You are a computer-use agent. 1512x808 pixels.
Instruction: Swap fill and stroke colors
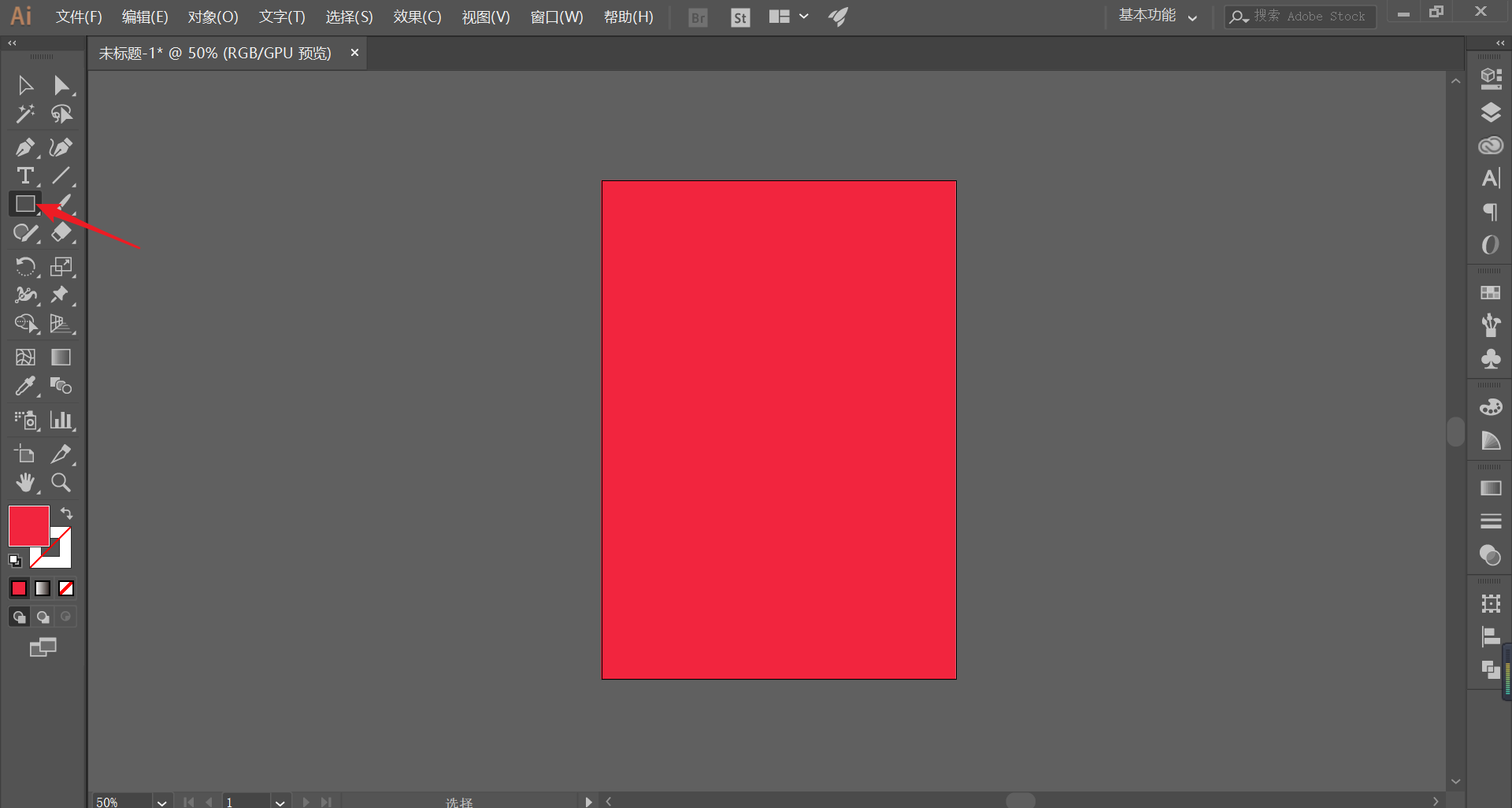67,513
